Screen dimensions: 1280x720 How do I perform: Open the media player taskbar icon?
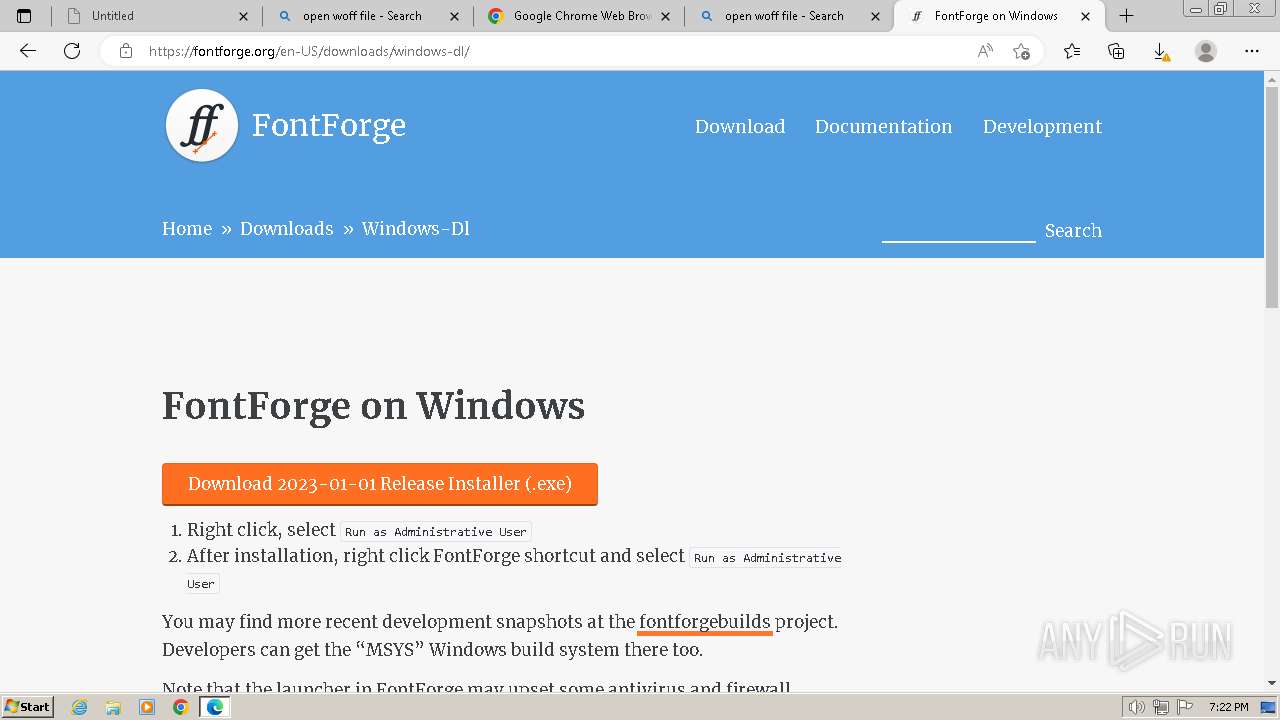click(x=147, y=707)
